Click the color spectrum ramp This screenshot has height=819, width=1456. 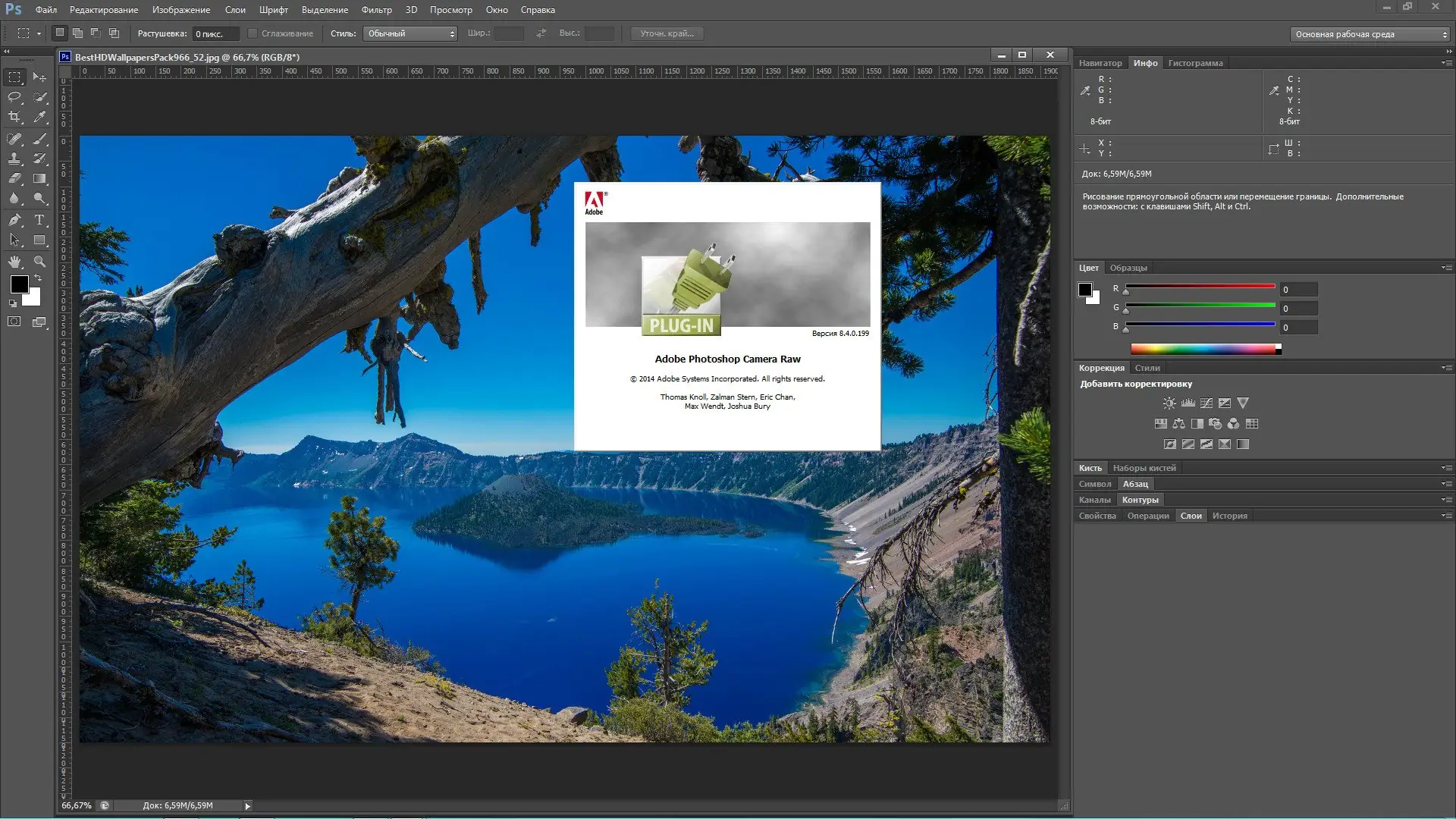[x=1204, y=349]
